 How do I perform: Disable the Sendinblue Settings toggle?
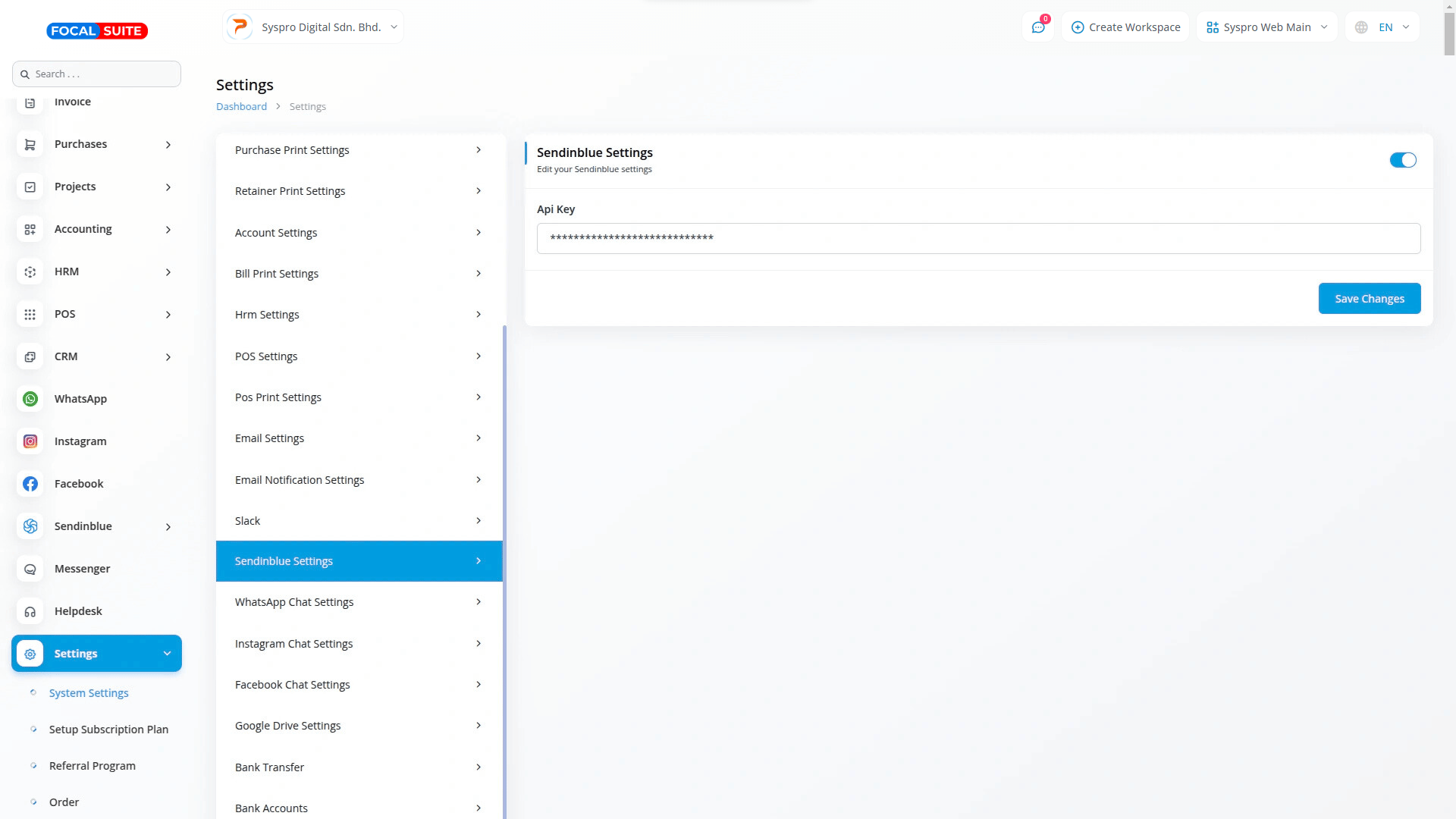[x=1402, y=160]
